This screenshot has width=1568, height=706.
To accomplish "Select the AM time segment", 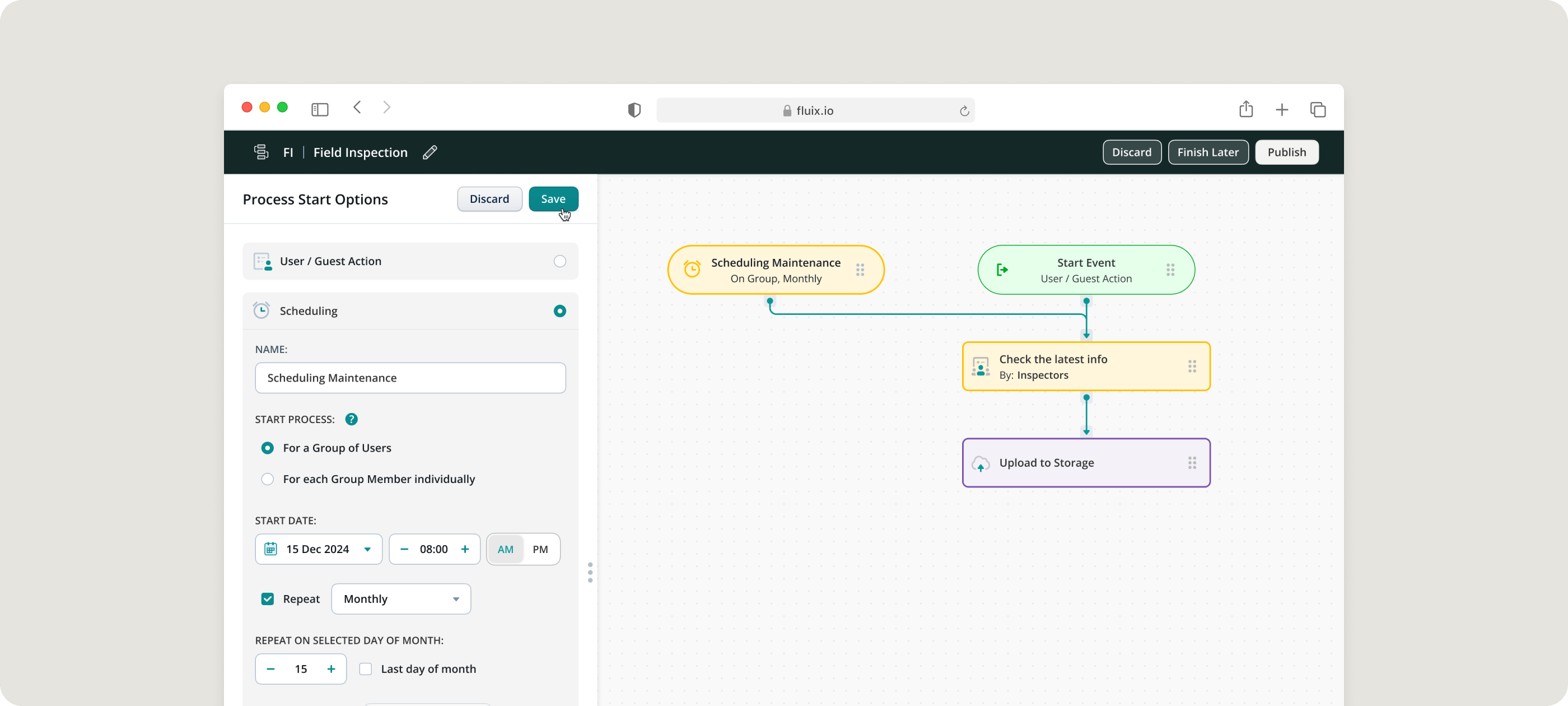I will [x=505, y=550].
